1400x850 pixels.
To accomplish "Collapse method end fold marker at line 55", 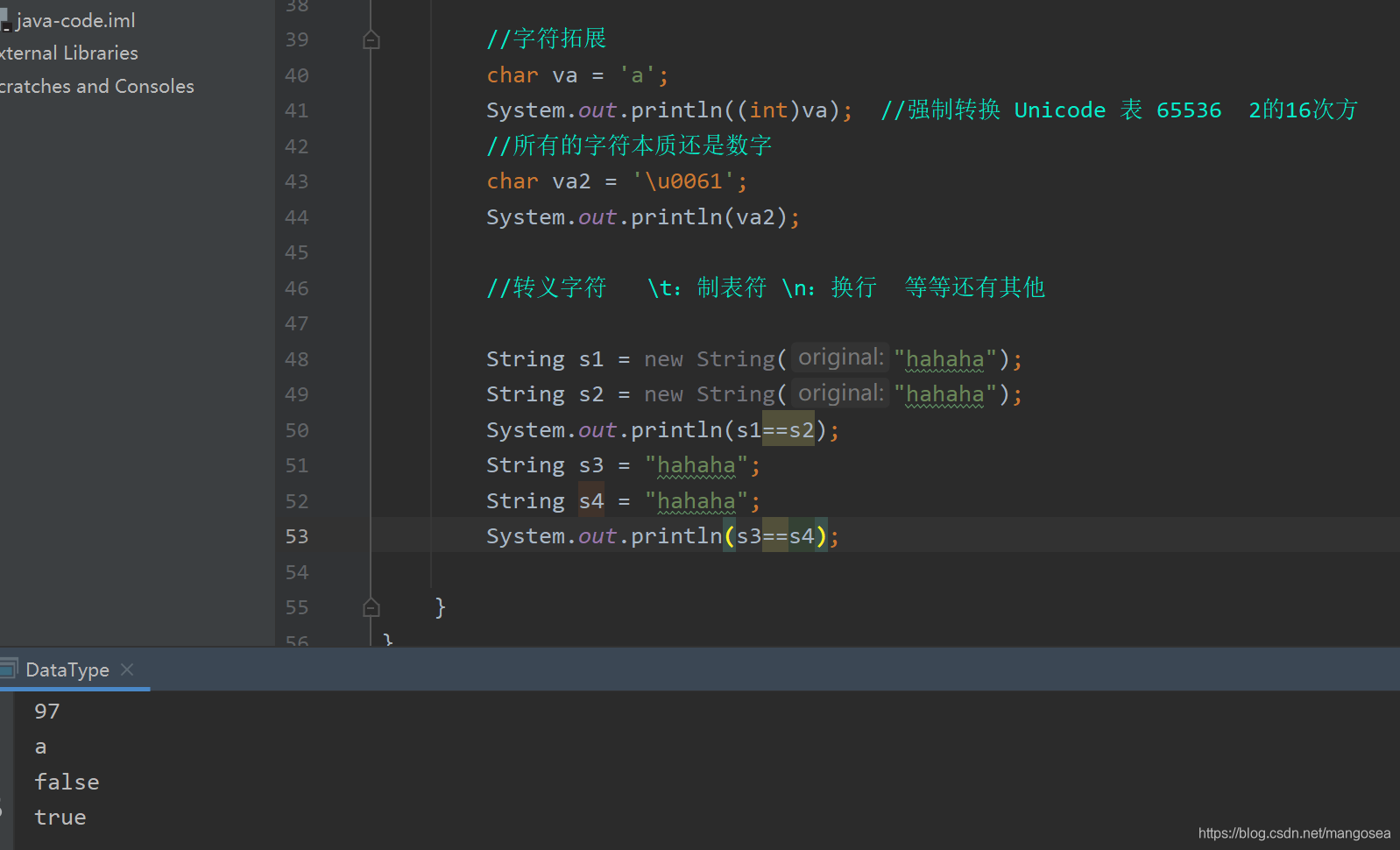I will click(x=371, y=607).
